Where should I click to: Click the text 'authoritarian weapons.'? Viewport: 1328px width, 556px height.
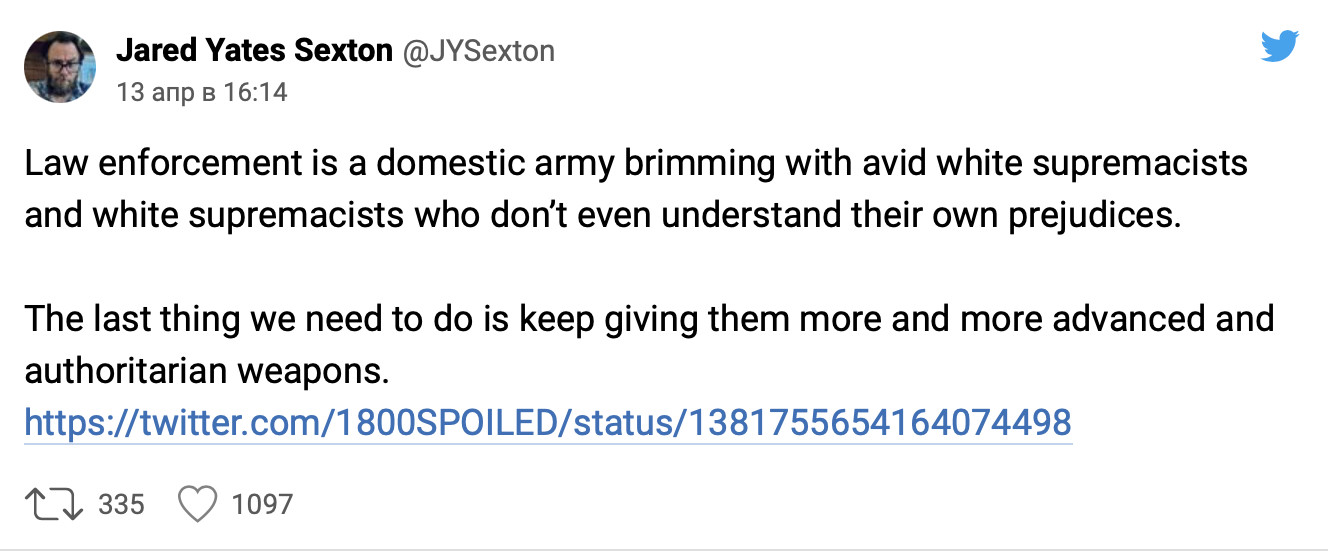[x=205, y=371]
